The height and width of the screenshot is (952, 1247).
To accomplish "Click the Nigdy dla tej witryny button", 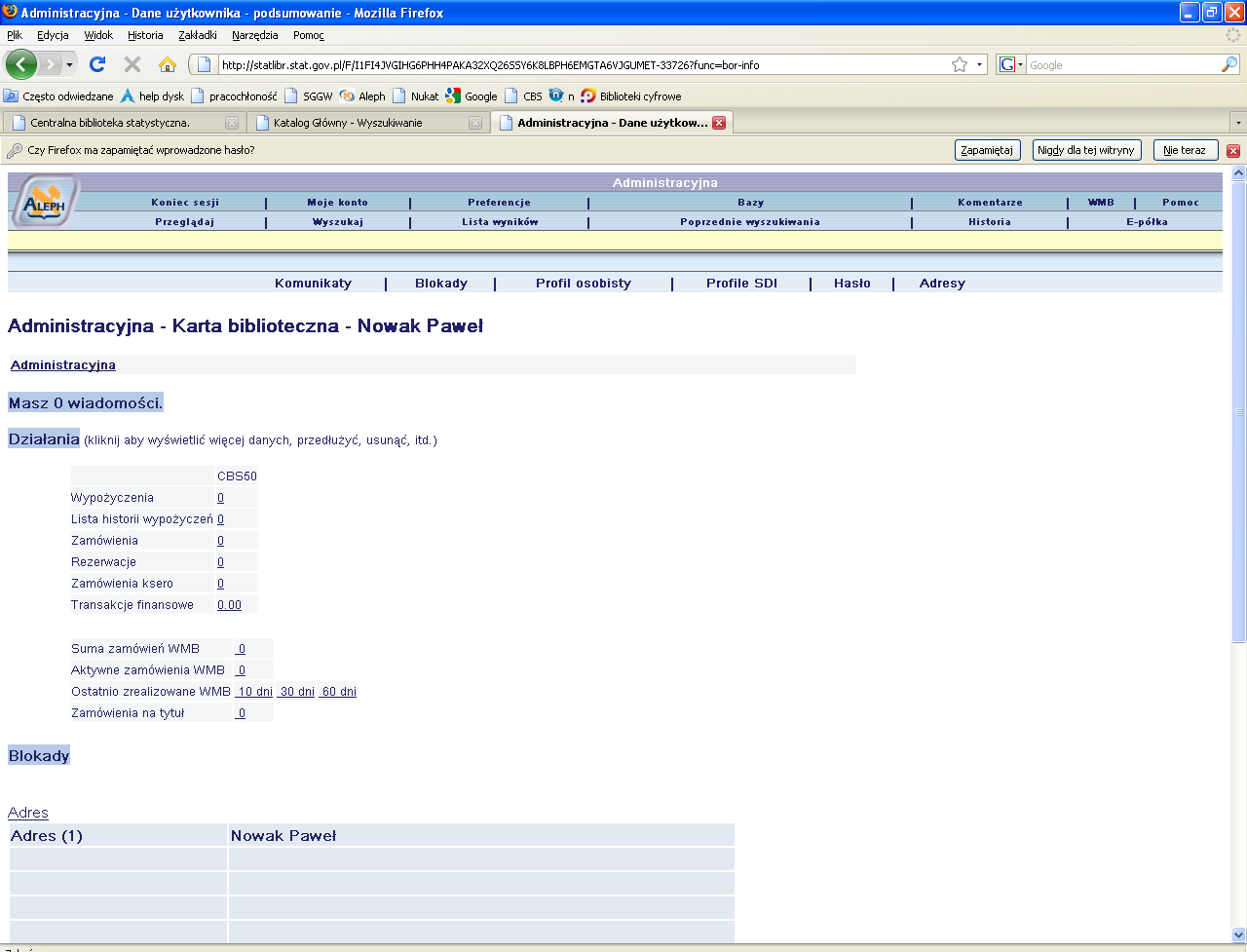I will [x=1086, y=150].
